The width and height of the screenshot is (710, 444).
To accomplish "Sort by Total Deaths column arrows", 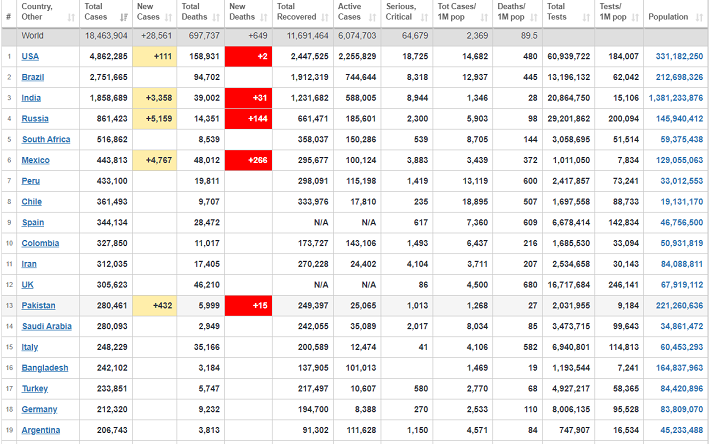I will (x=216, y=18).
